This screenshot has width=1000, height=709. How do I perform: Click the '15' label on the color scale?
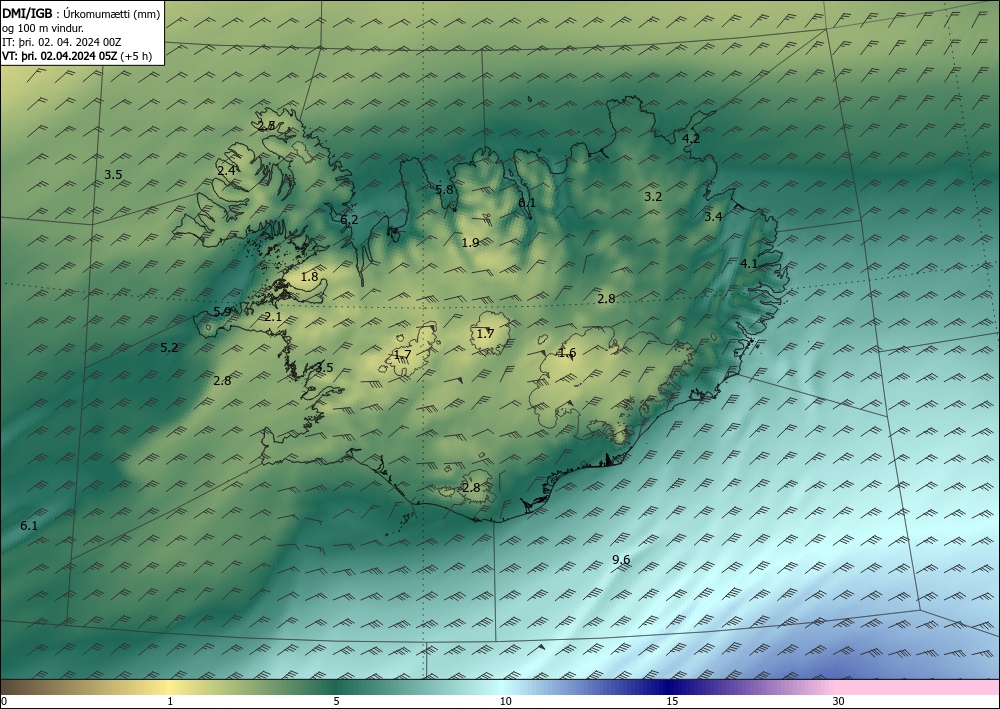(672, 702)
